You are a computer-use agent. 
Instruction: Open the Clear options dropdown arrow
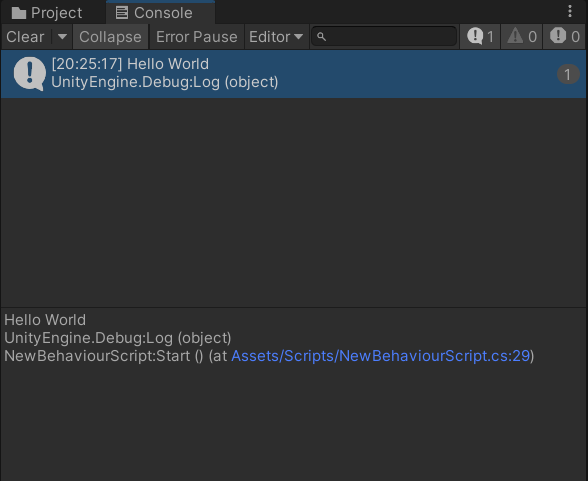click(x=62, y=37)
